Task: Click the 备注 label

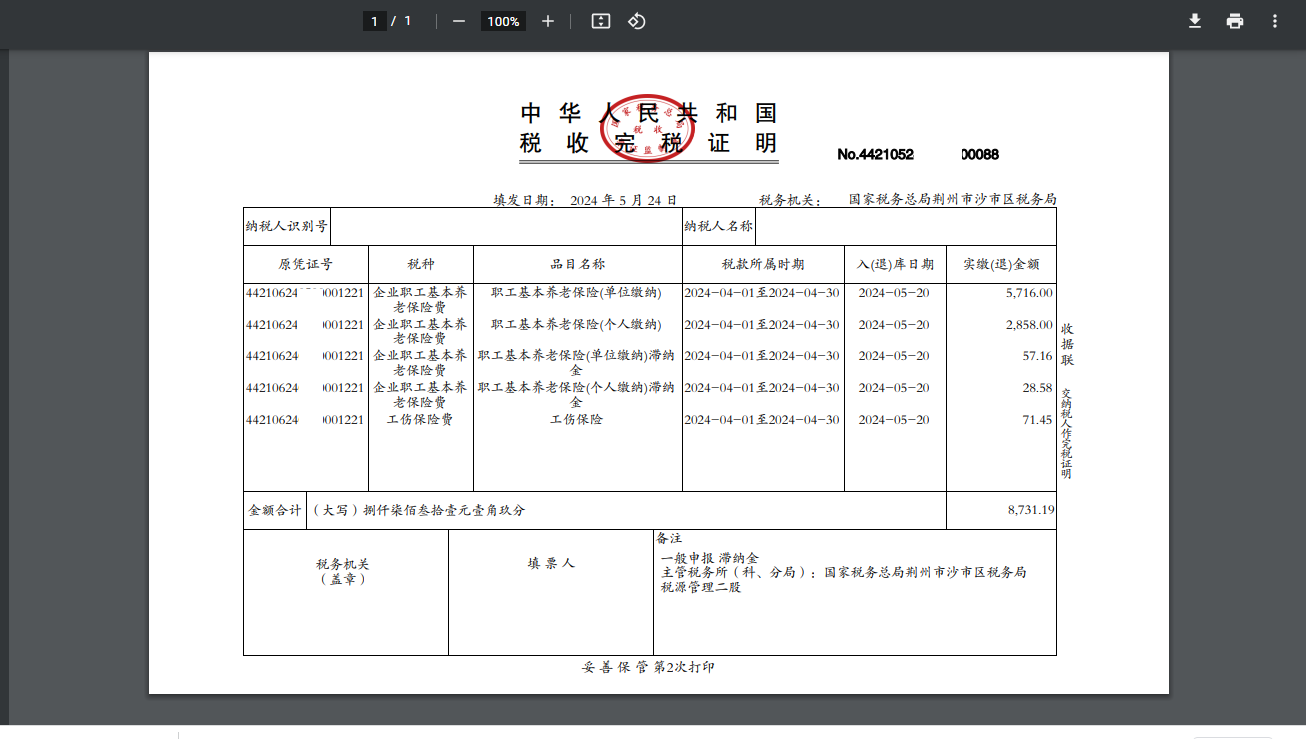Action: [670, 538]
